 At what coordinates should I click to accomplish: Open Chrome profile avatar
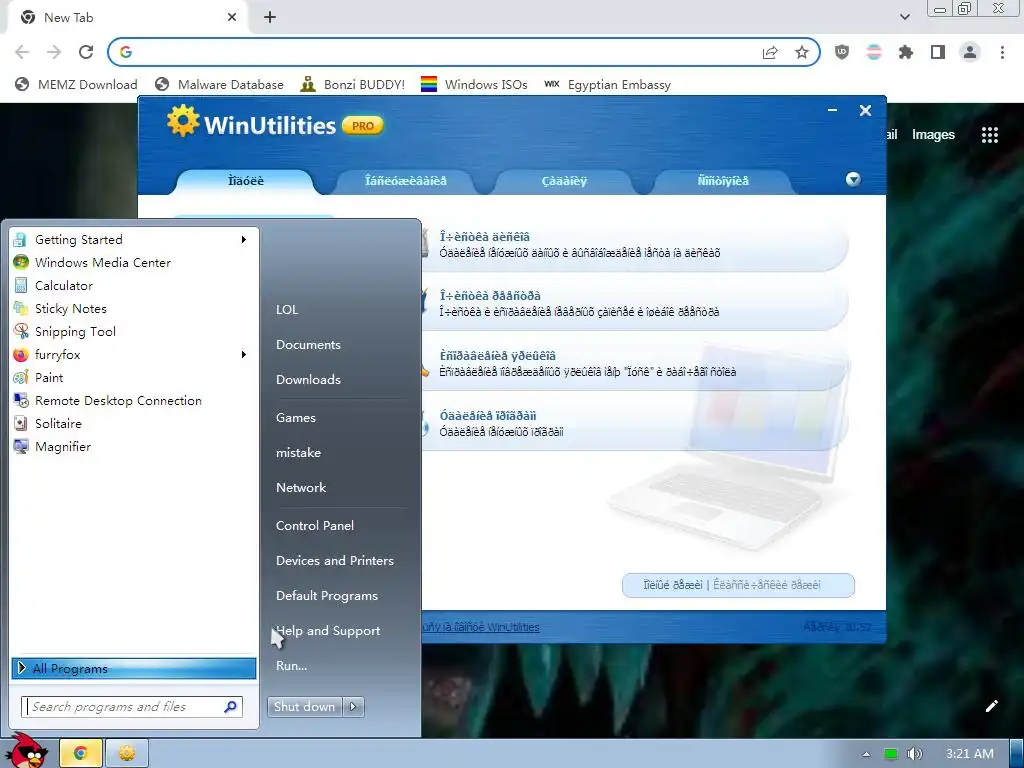(970, 52)
